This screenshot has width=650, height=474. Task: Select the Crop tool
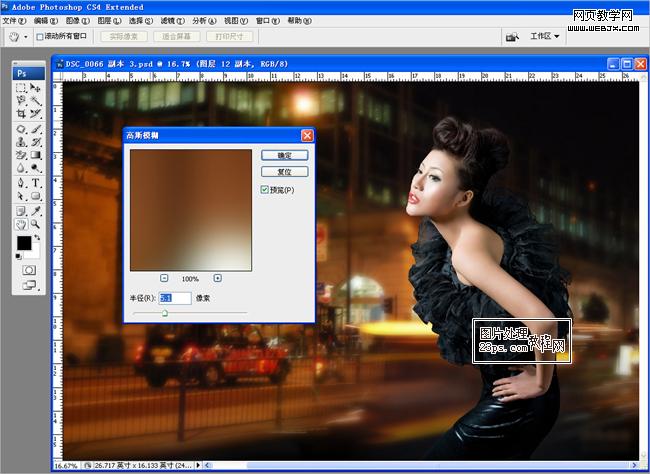(x=21, y=113)
